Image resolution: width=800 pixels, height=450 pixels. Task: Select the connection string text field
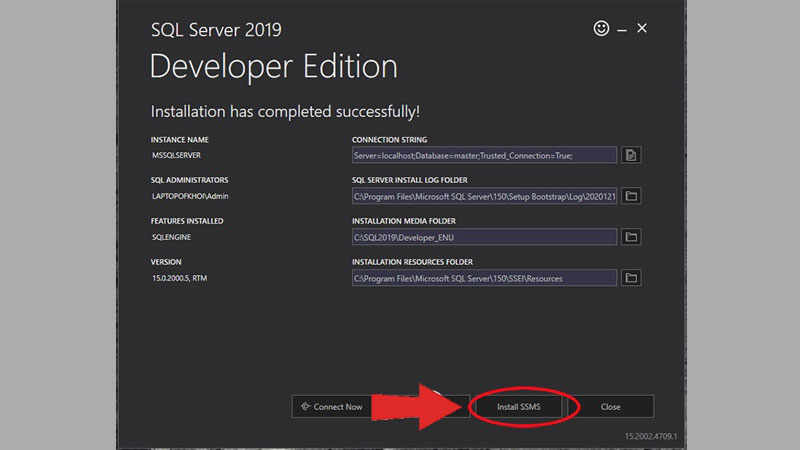coord(484,155)
